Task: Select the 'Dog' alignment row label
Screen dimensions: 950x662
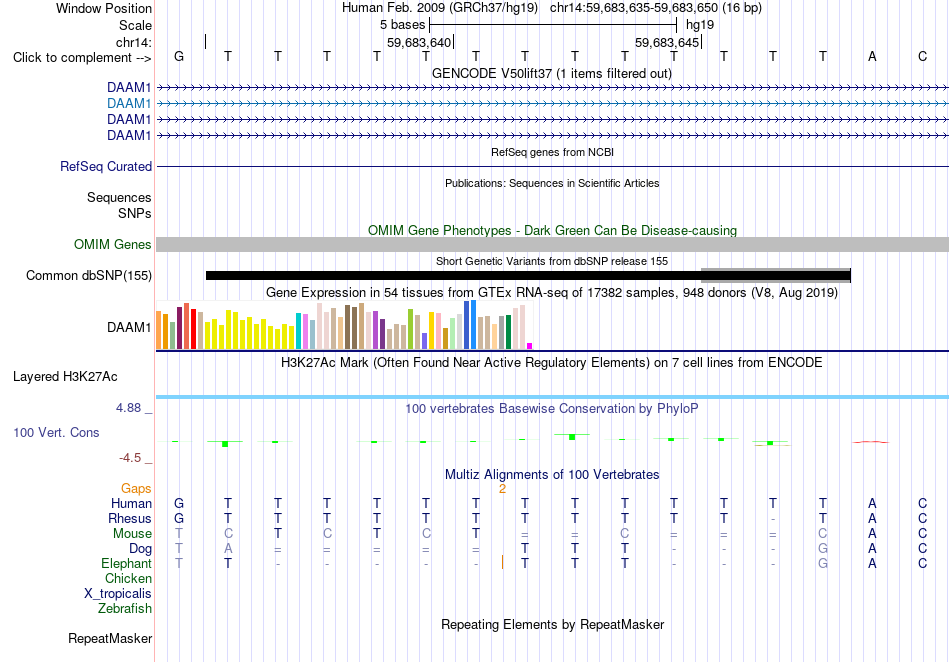Action: (x=140, y=549)
